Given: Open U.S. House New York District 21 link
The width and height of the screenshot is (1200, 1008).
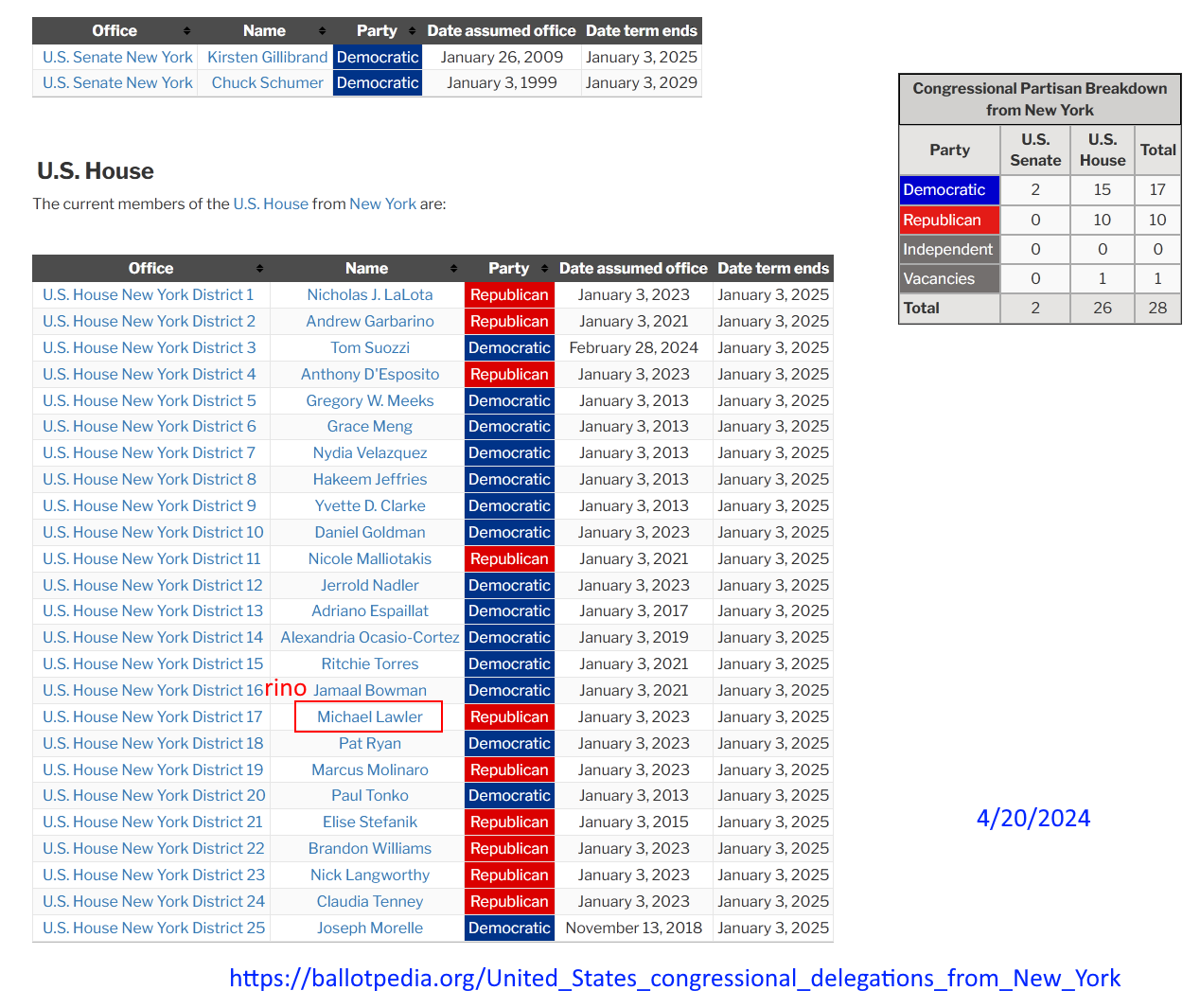Looking at the screenshot, I should pyautogui.click(x=153, y=822).
